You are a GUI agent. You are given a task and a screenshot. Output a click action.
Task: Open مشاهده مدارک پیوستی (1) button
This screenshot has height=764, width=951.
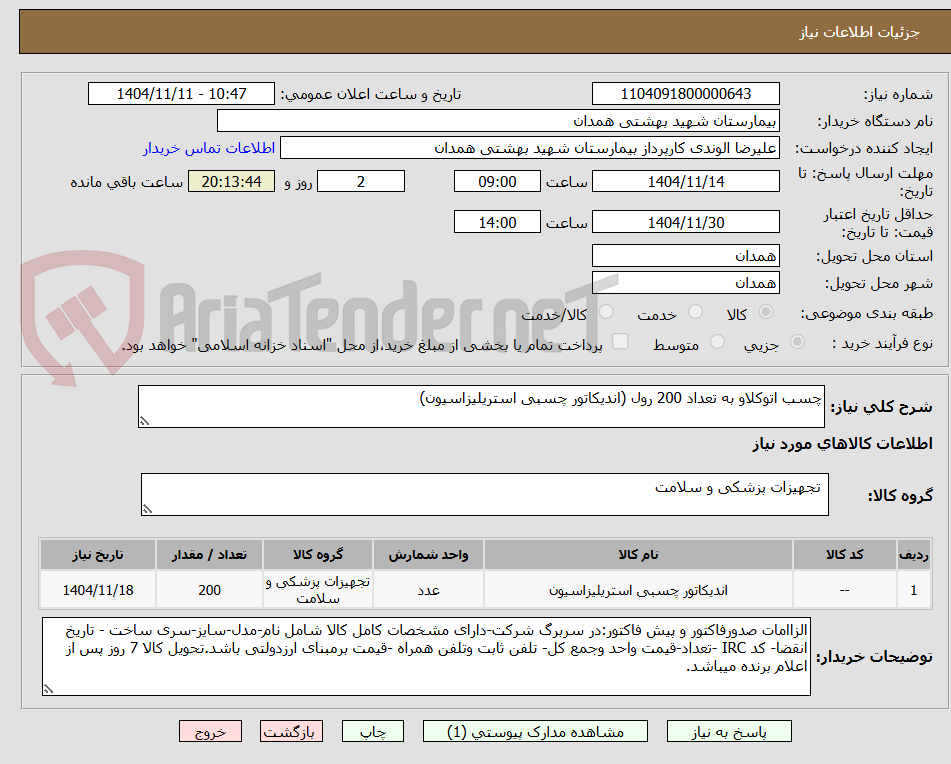535,731
